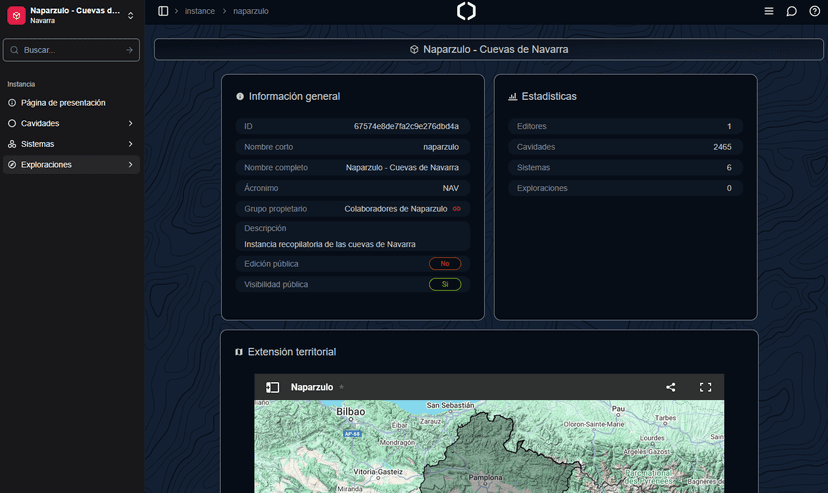Select the ID value 67574e8de7fa2c9e276dbd4a
This screenshot has width=828, height=493.
pos(406,127)
